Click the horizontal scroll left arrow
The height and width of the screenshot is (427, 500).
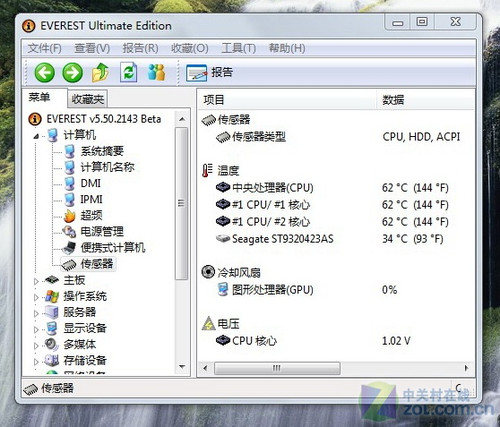click(x=205, y=368)
